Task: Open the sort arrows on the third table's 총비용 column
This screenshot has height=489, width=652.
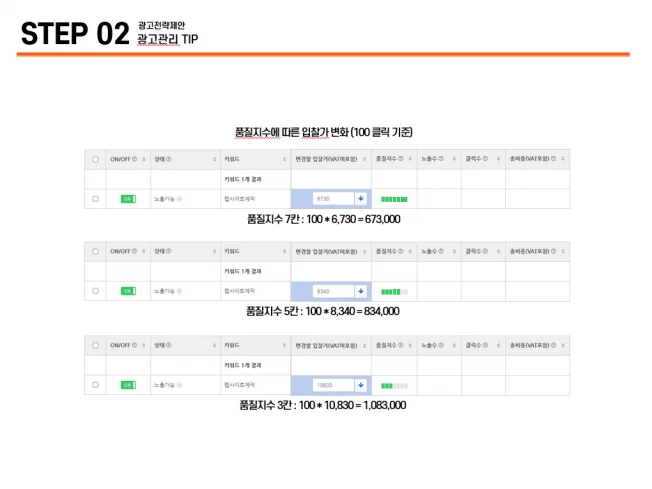Action: pos(563,345)
